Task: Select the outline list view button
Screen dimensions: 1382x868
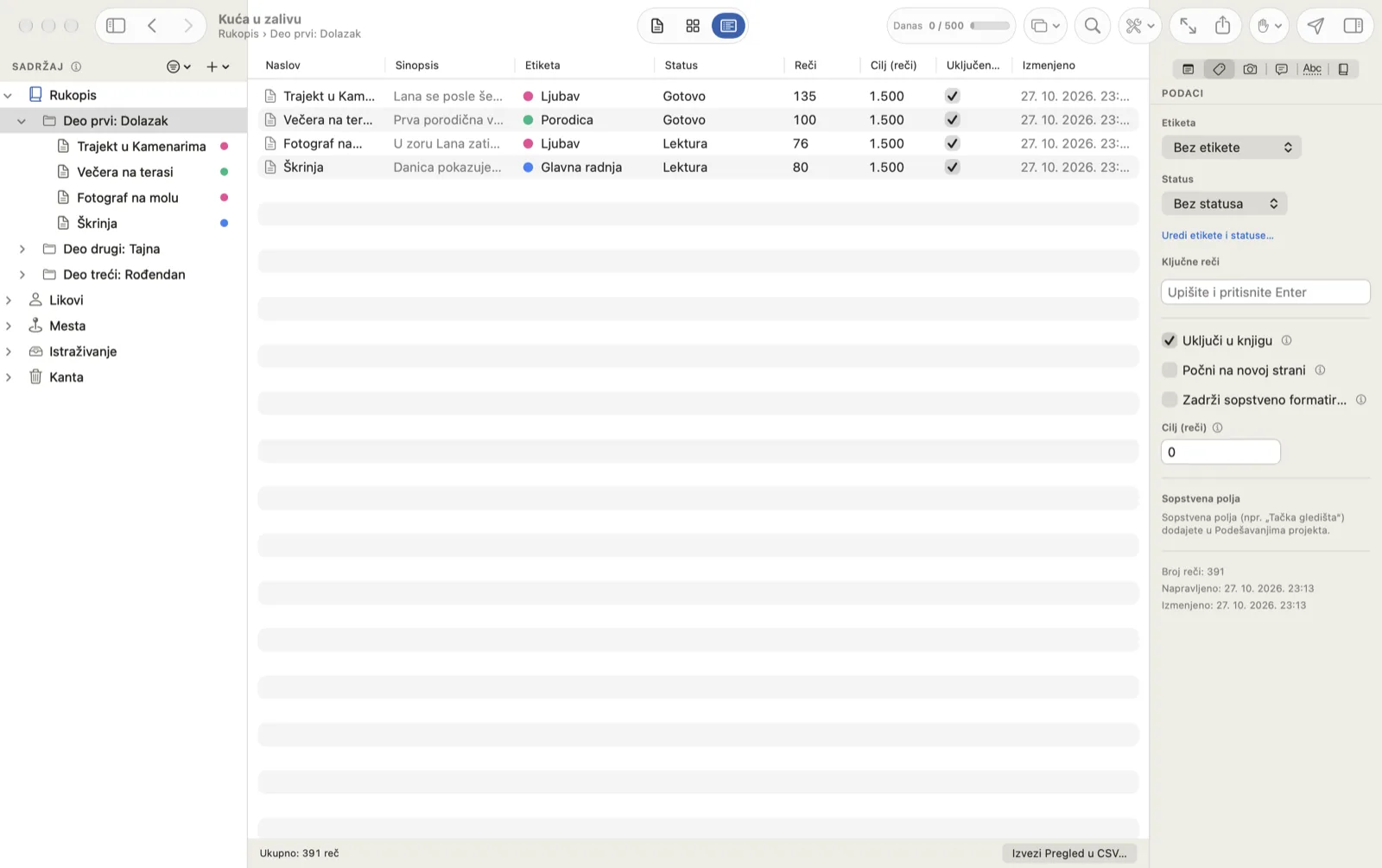Action: pos(728,26)
